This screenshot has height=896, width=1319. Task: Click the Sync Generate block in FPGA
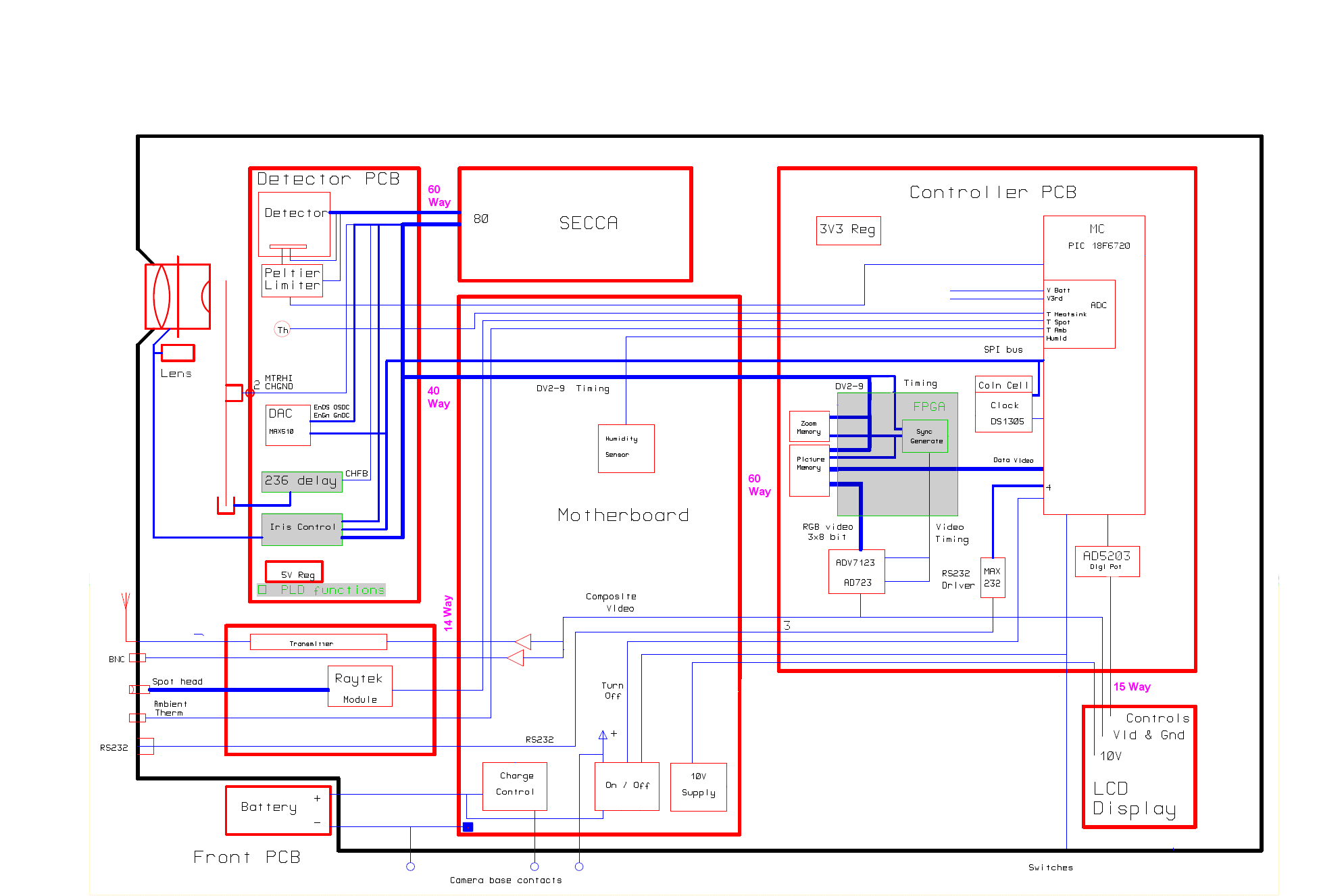pos(925,436)
